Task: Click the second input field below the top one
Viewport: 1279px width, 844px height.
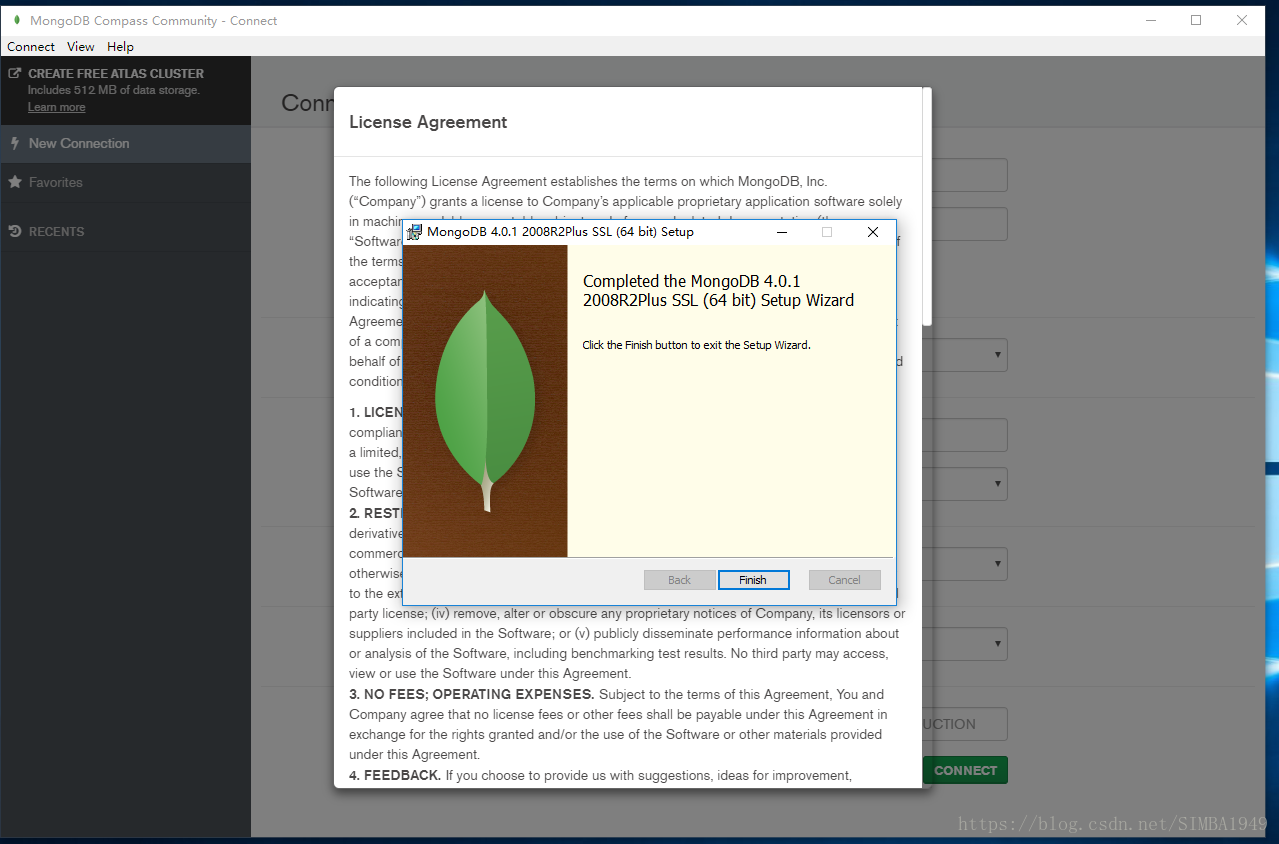Action: click(x=970, y=224)
